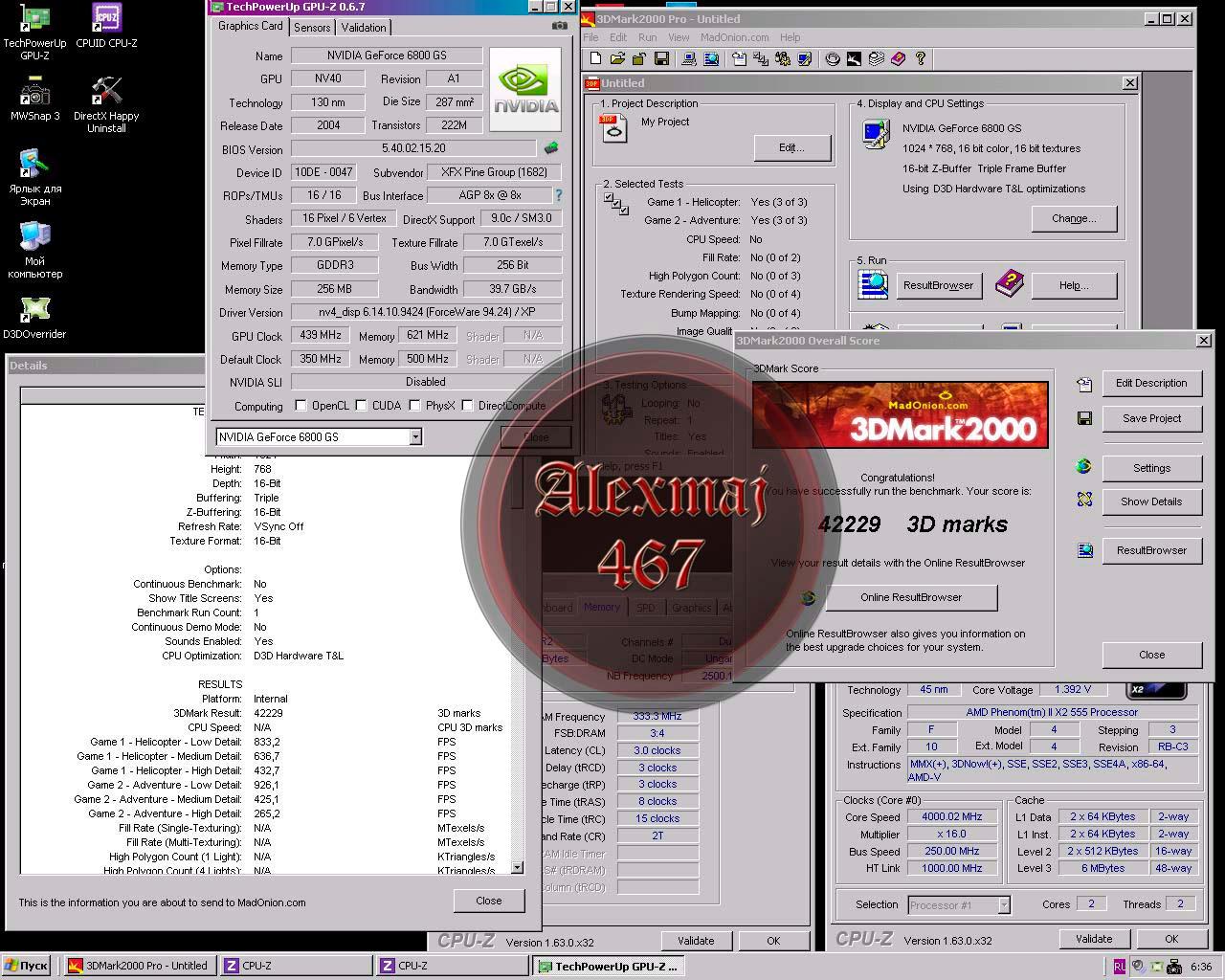Open Help menu in 3DMark2000

pyautogui.click(x=790, y=37)
